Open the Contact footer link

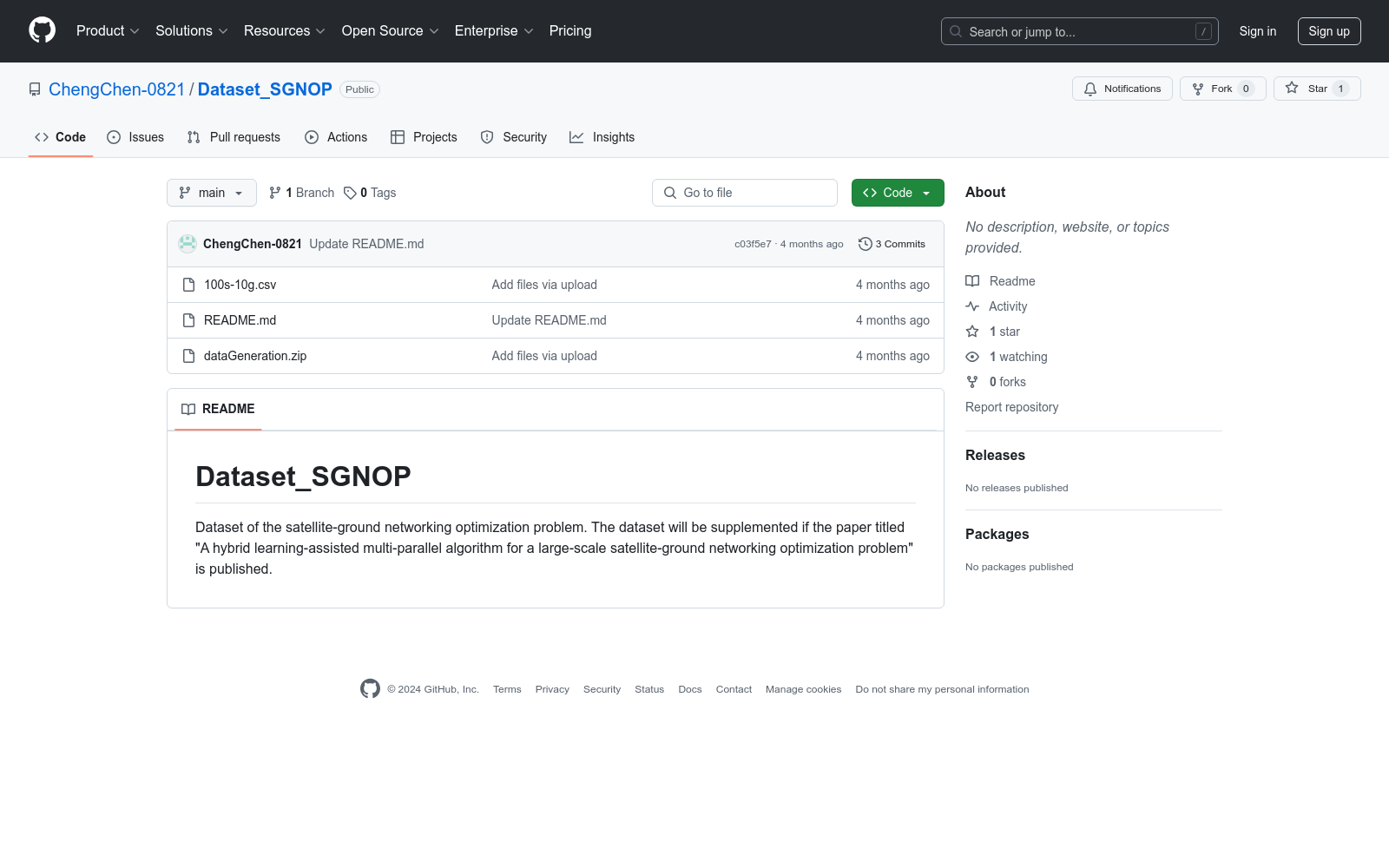(x=734, y=689)
